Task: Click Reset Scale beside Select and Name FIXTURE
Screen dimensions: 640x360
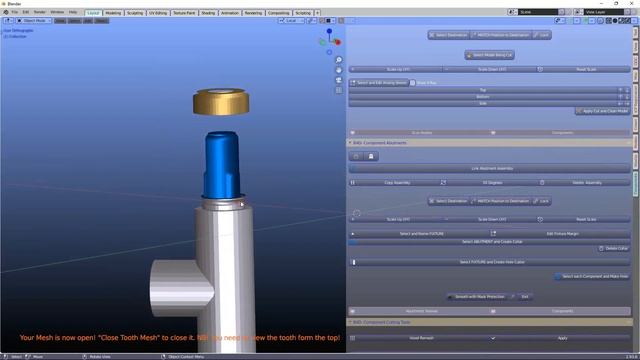Action: pyautogui.click(x=585, y=219)
